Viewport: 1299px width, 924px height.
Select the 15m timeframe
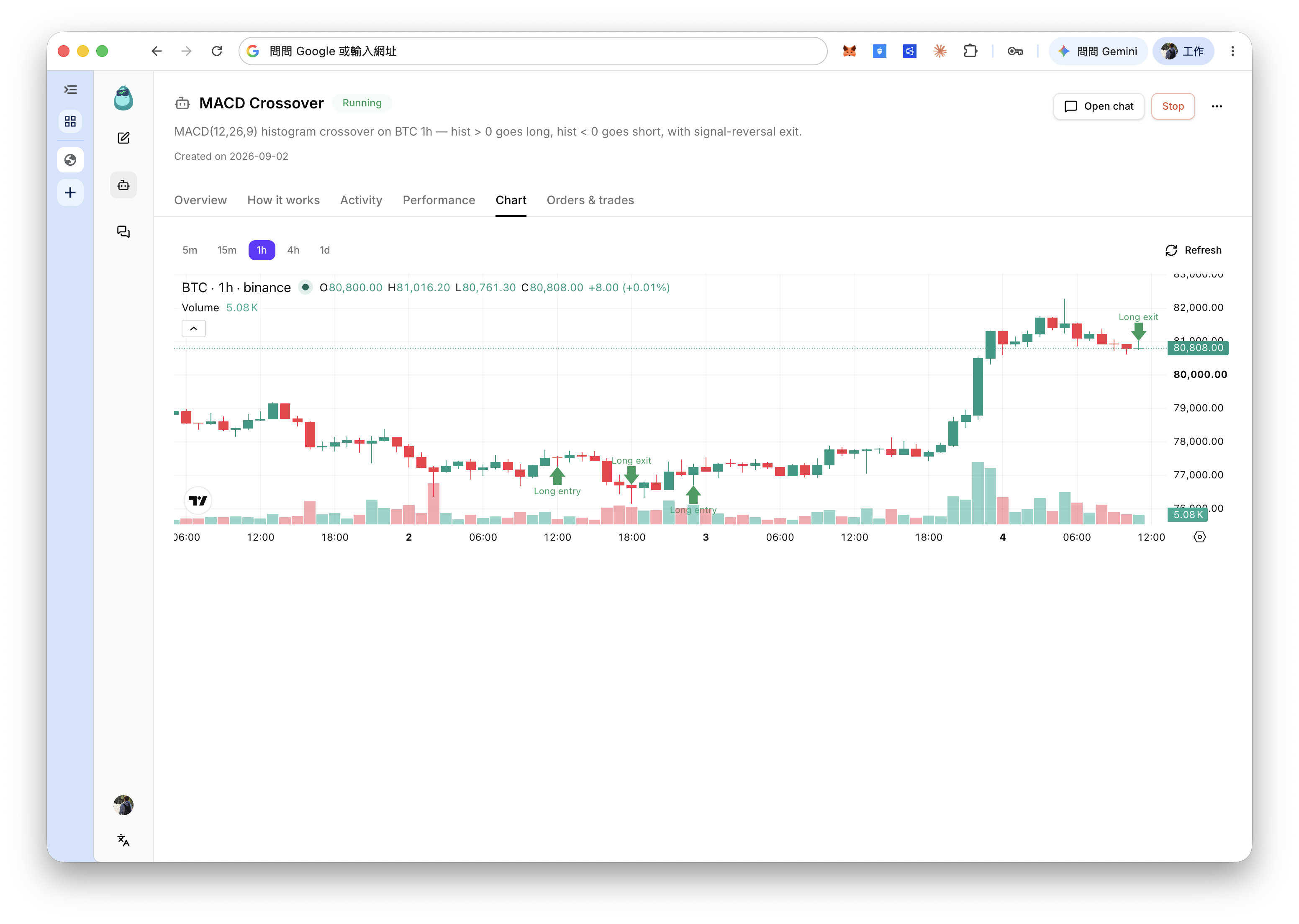point(226,250)
